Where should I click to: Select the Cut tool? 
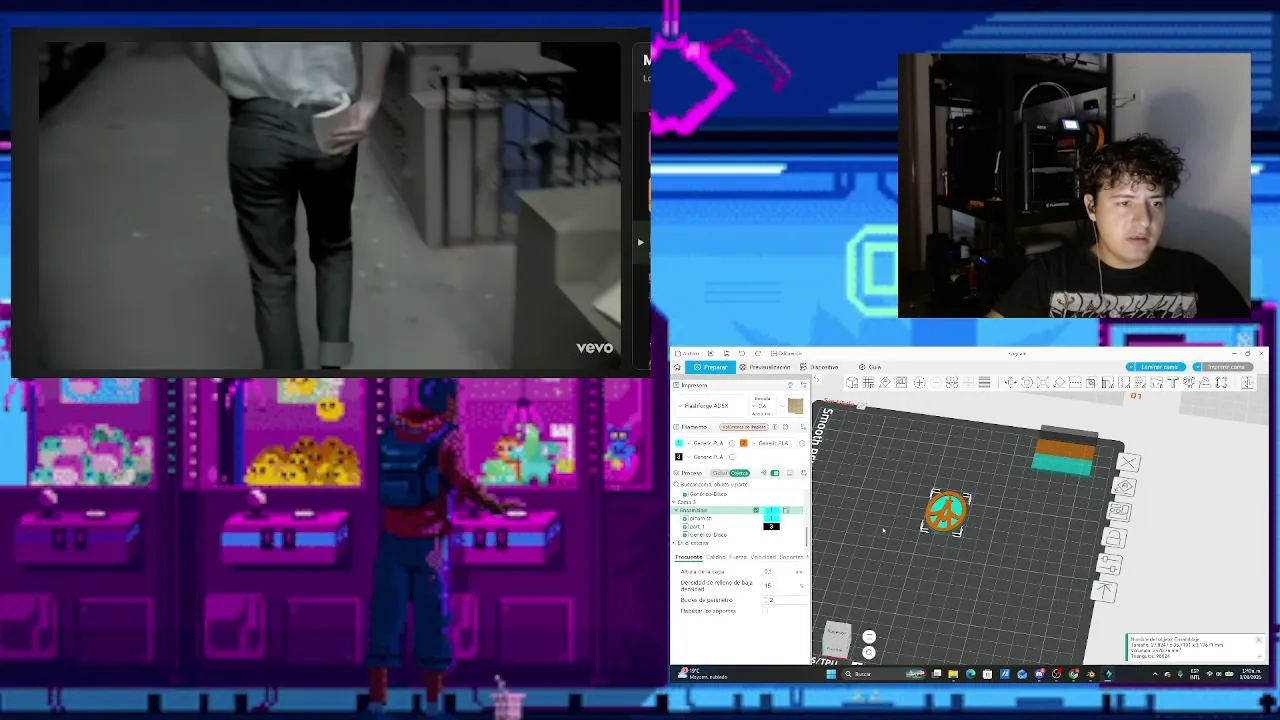pyautogui.click(x=1075, y=382)
